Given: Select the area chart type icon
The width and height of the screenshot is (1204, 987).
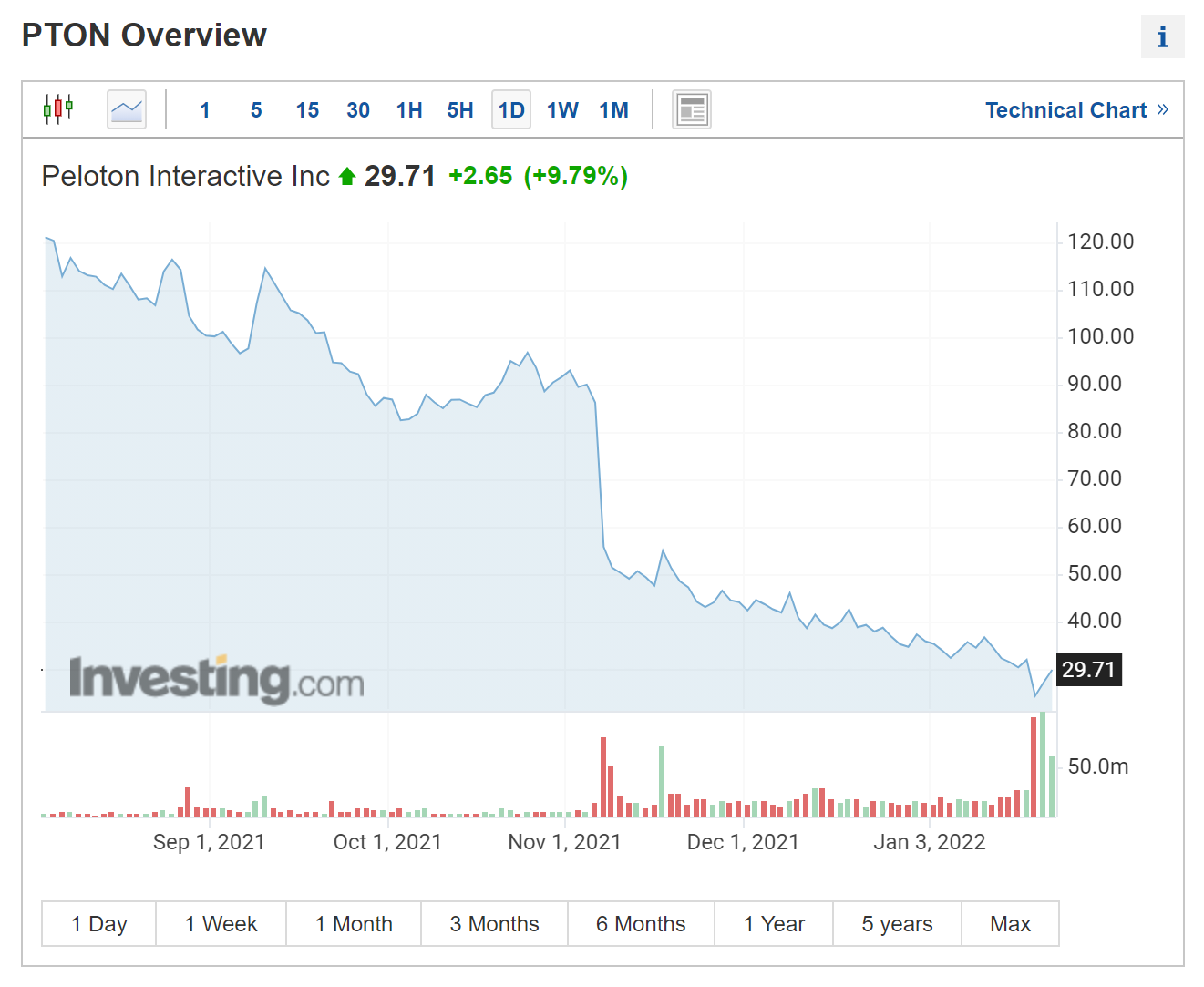Looking at the screenshot, I should tap(127, 109).
